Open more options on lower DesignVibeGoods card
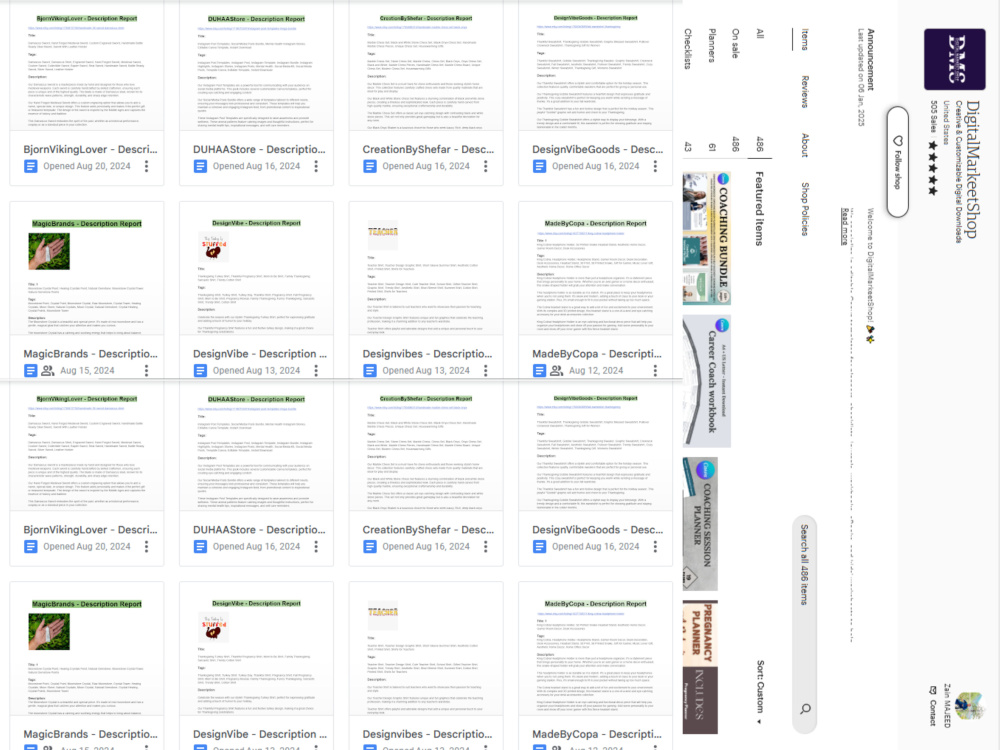The width and height of the screenshot is (1000, 750). tap(655, 547)
